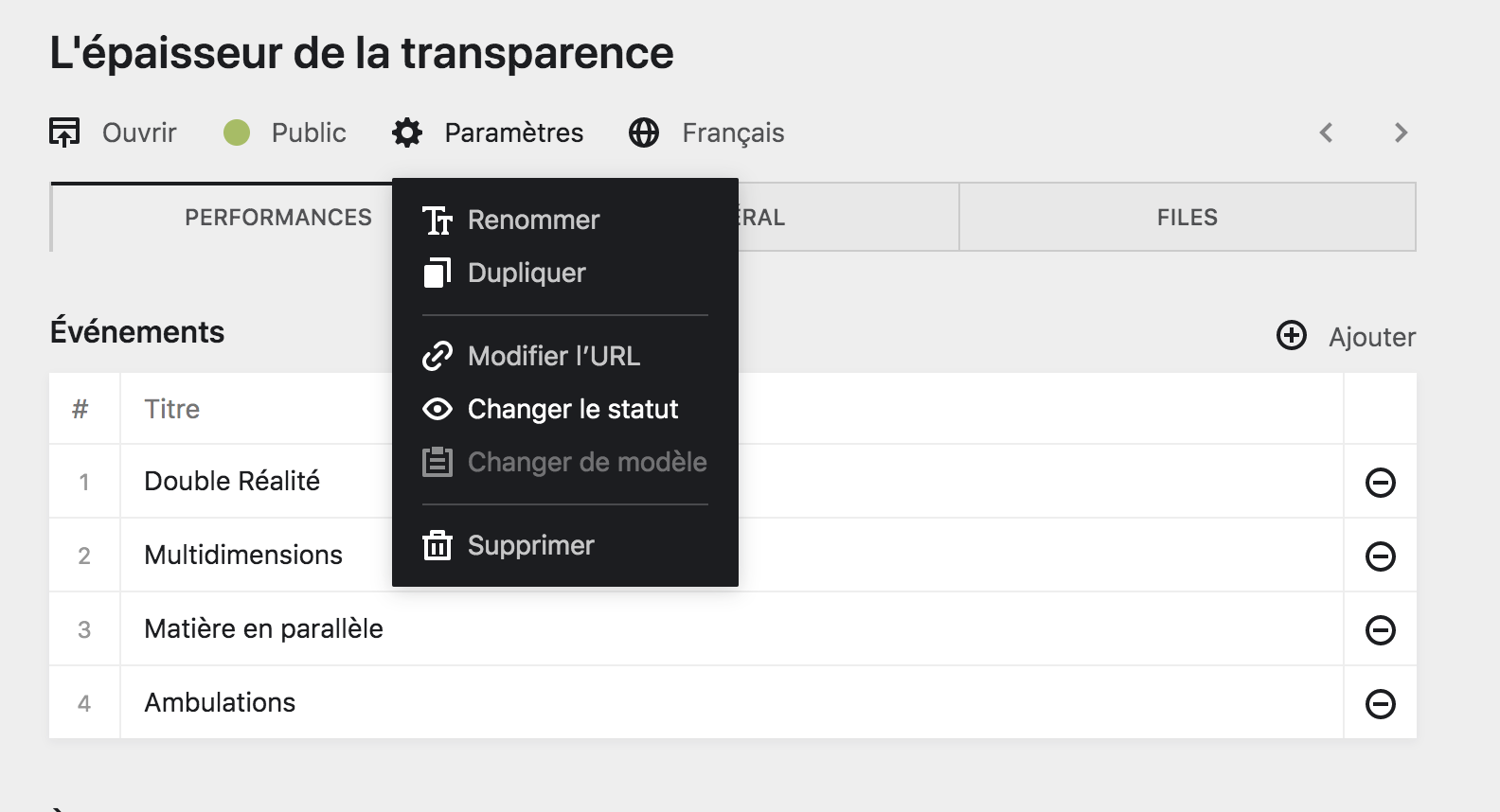The height and width of the screenshot is (812, 1500).
Task: Click the right chevron navigation arrow
Action: 1400,132
